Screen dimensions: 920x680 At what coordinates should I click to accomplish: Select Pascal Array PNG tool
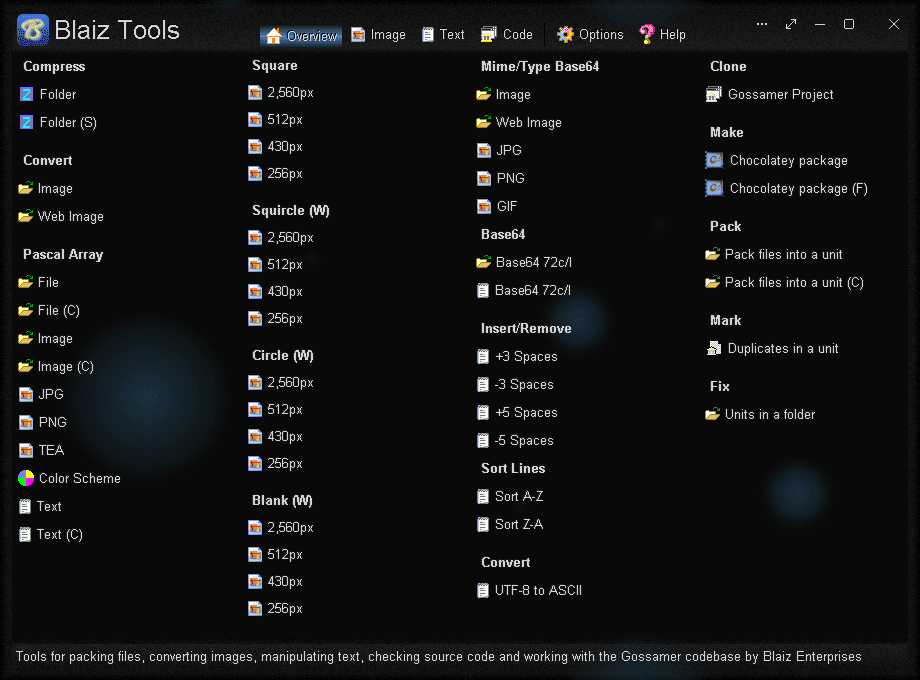point(43,422)
